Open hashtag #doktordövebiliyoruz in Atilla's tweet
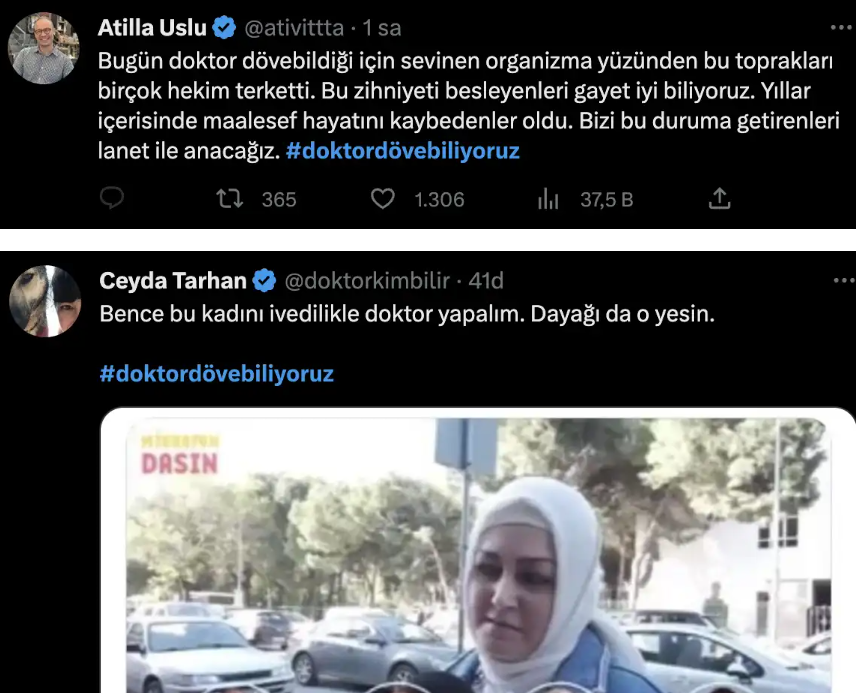 coord(403,151)
